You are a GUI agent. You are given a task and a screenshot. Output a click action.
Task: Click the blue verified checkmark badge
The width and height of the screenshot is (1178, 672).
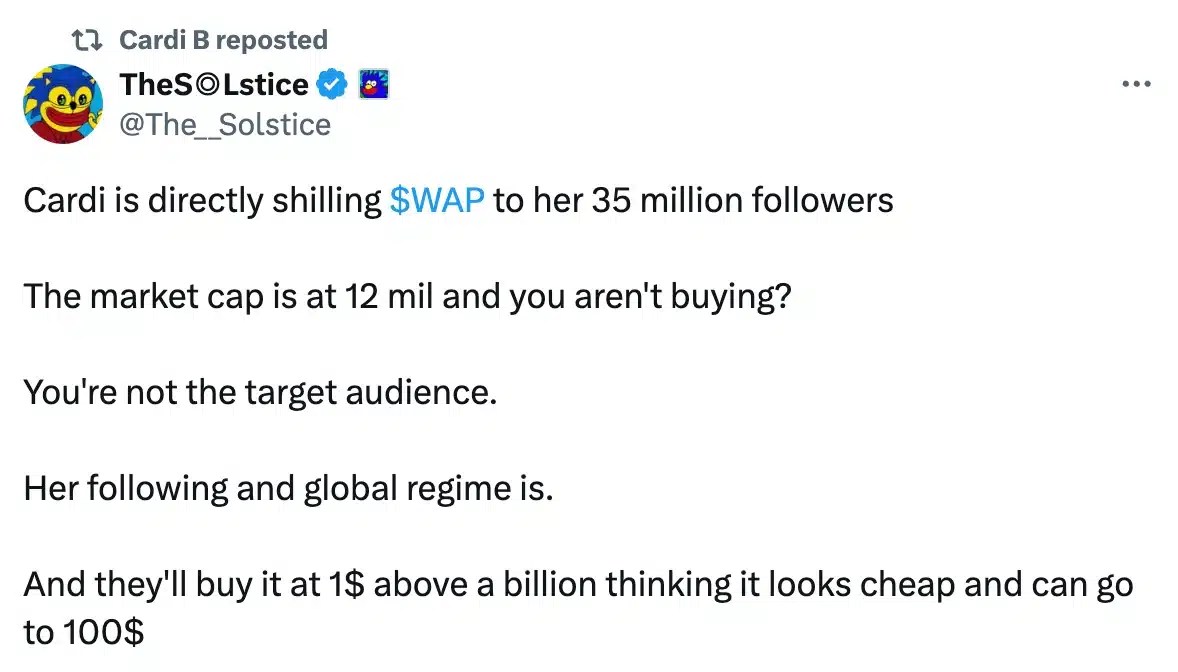[x=332, y=86]
